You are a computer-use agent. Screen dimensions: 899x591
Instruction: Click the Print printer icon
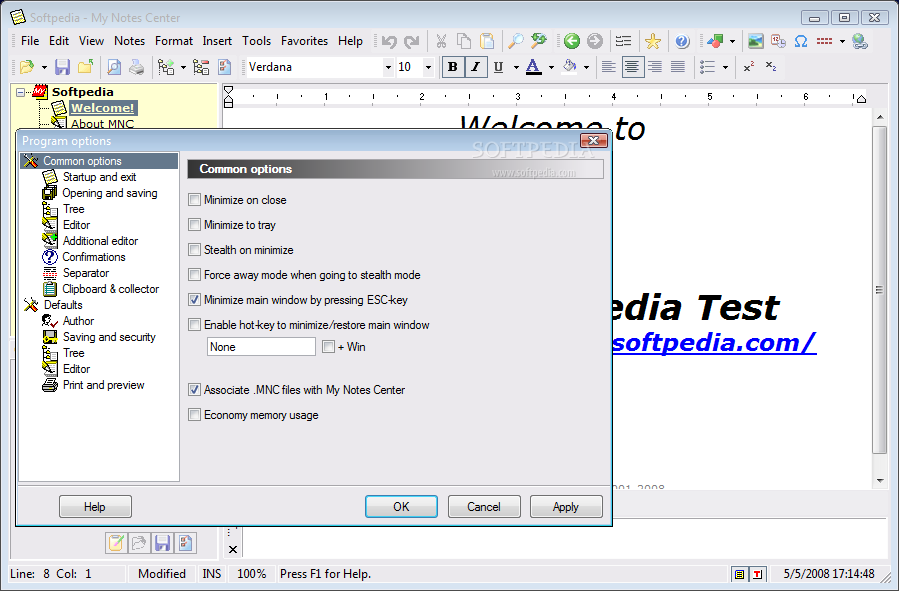point(136,67)
